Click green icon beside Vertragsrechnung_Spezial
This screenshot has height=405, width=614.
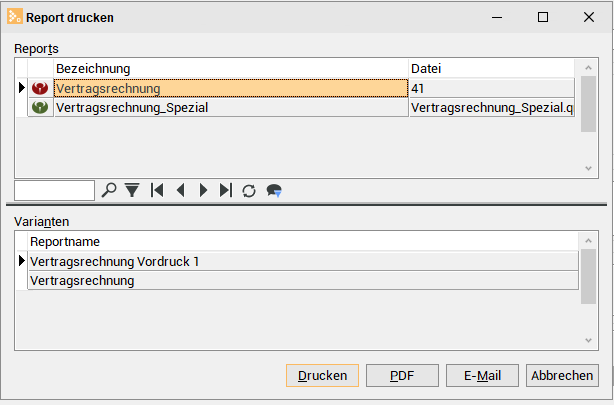[40, 107]
